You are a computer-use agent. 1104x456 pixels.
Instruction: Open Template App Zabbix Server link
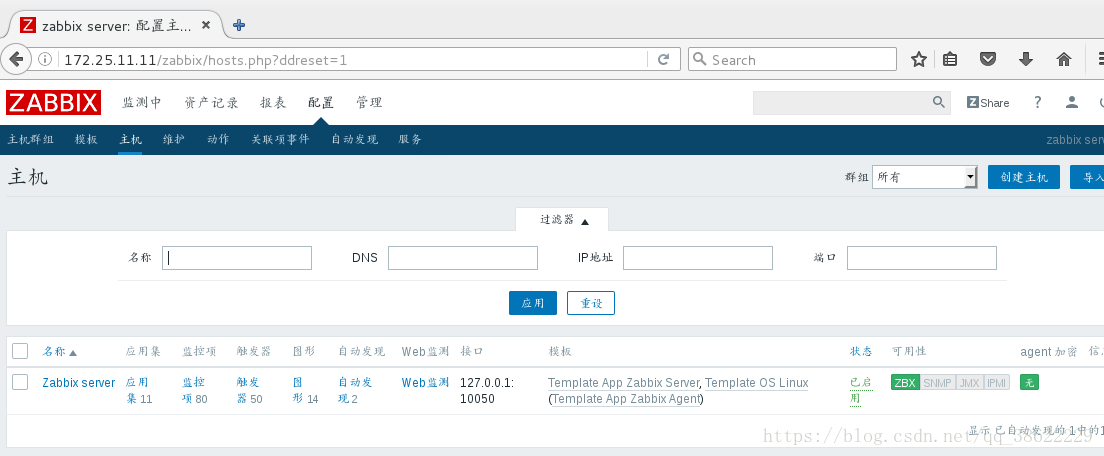[x=623, y=383]
